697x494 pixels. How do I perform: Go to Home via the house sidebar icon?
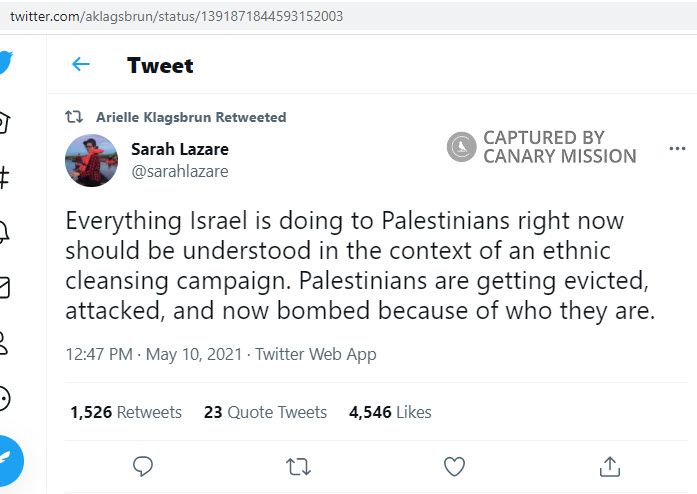[x=4, y=123]
